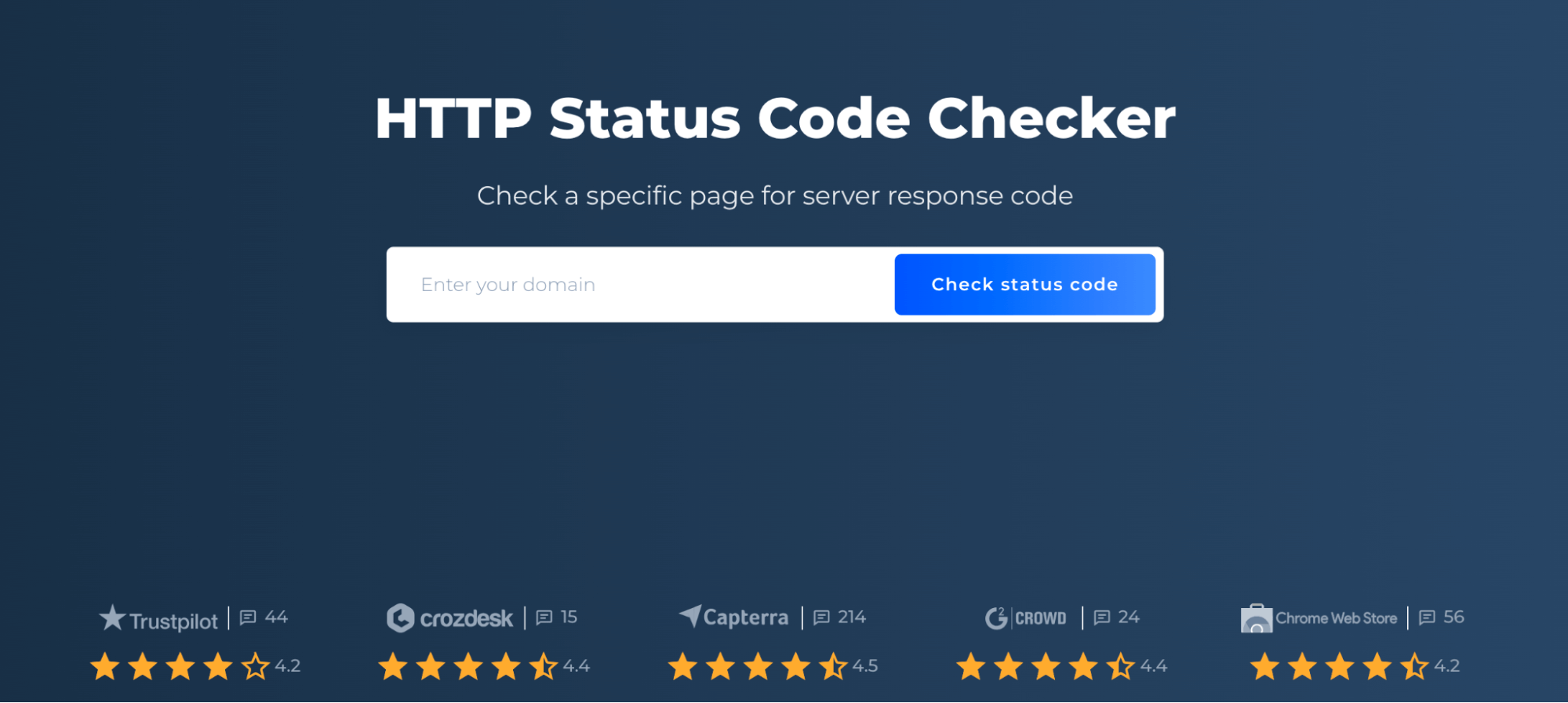The image size is (1568, 703).
Task: Click the comment icon beside Chrome Web Store
Action: coord(1425,617)
